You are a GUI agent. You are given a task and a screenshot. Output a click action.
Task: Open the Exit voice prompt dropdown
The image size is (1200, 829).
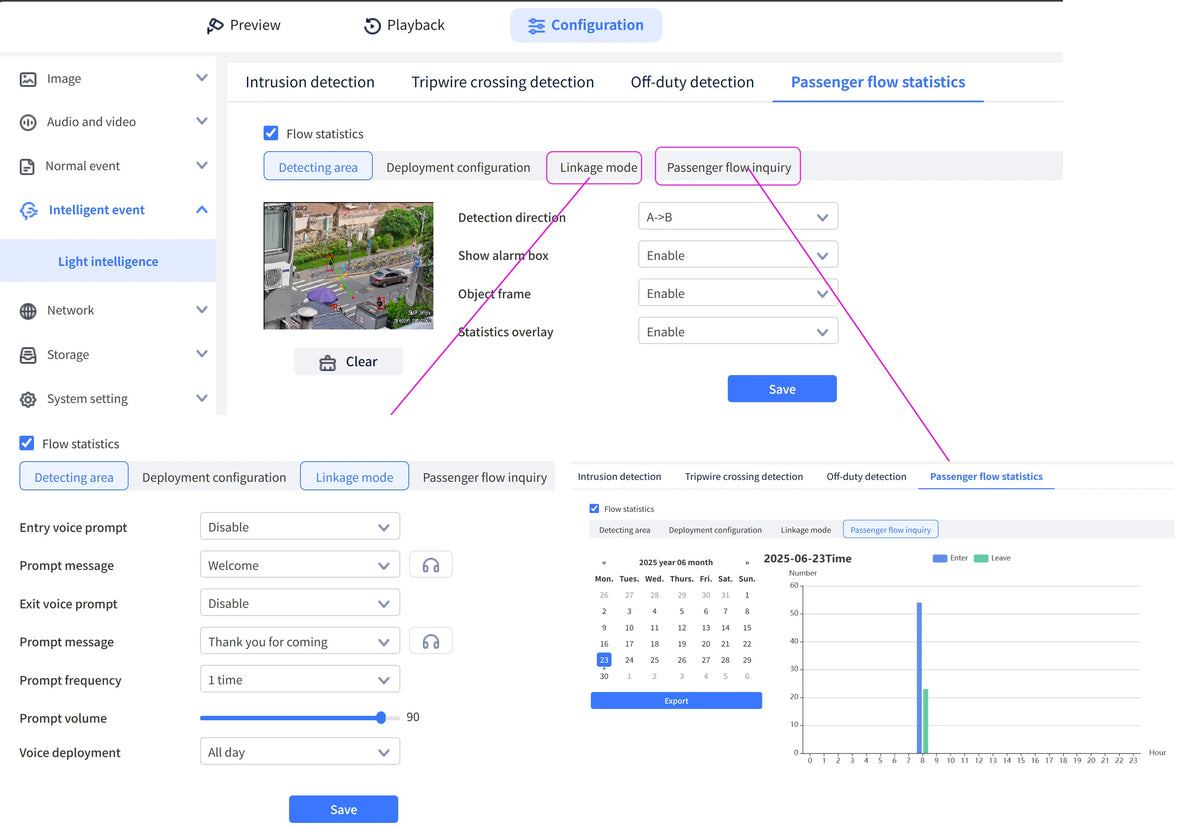pyautogui.click(x=300, y=603)
